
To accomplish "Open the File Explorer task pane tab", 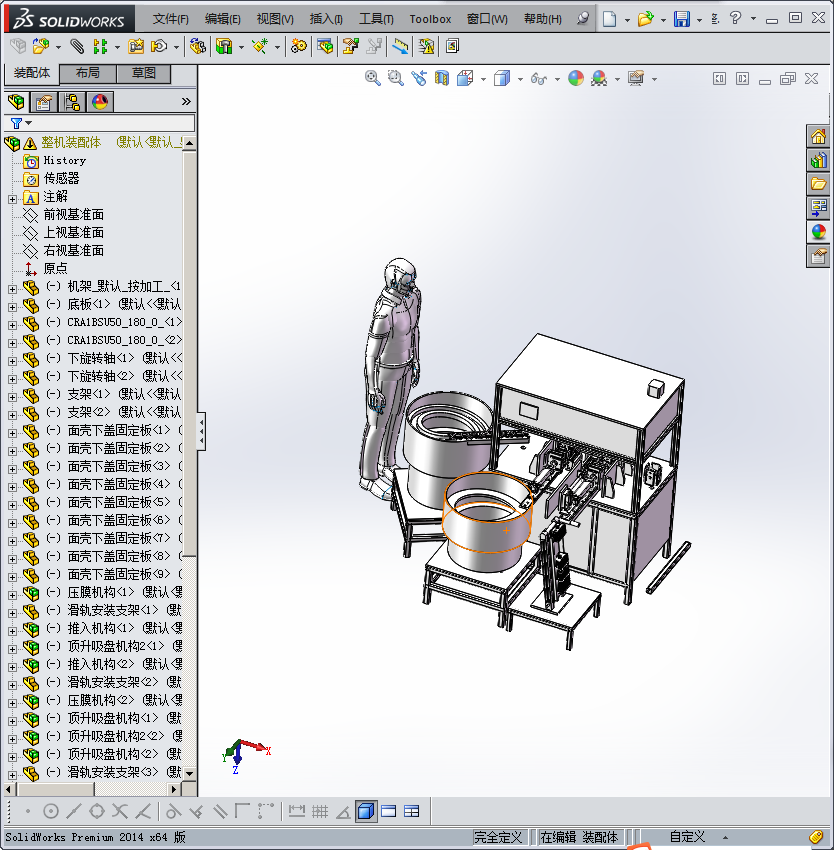I will coord(819,184).
